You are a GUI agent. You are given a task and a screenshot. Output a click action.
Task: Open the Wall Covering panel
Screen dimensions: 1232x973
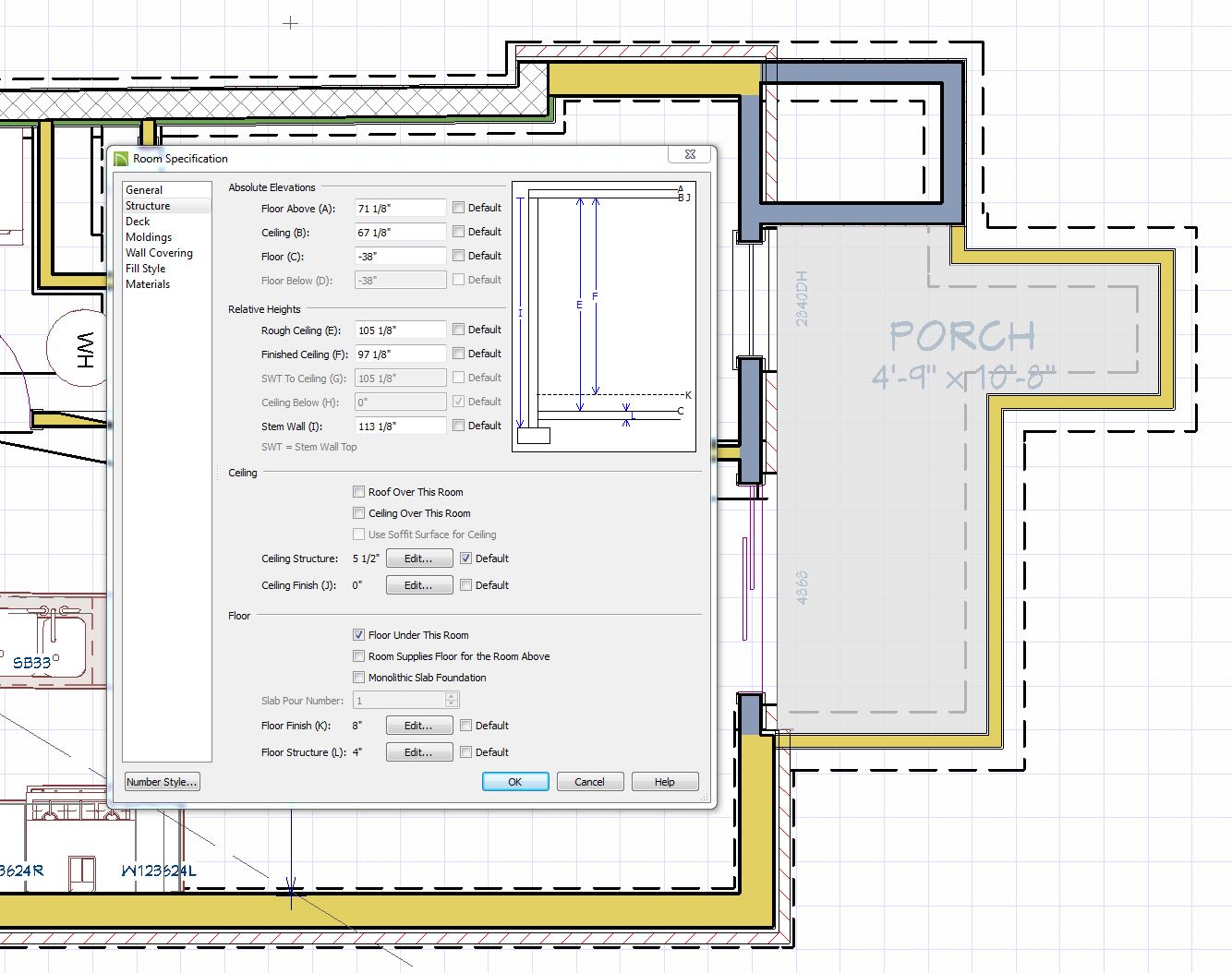(159, 253)
